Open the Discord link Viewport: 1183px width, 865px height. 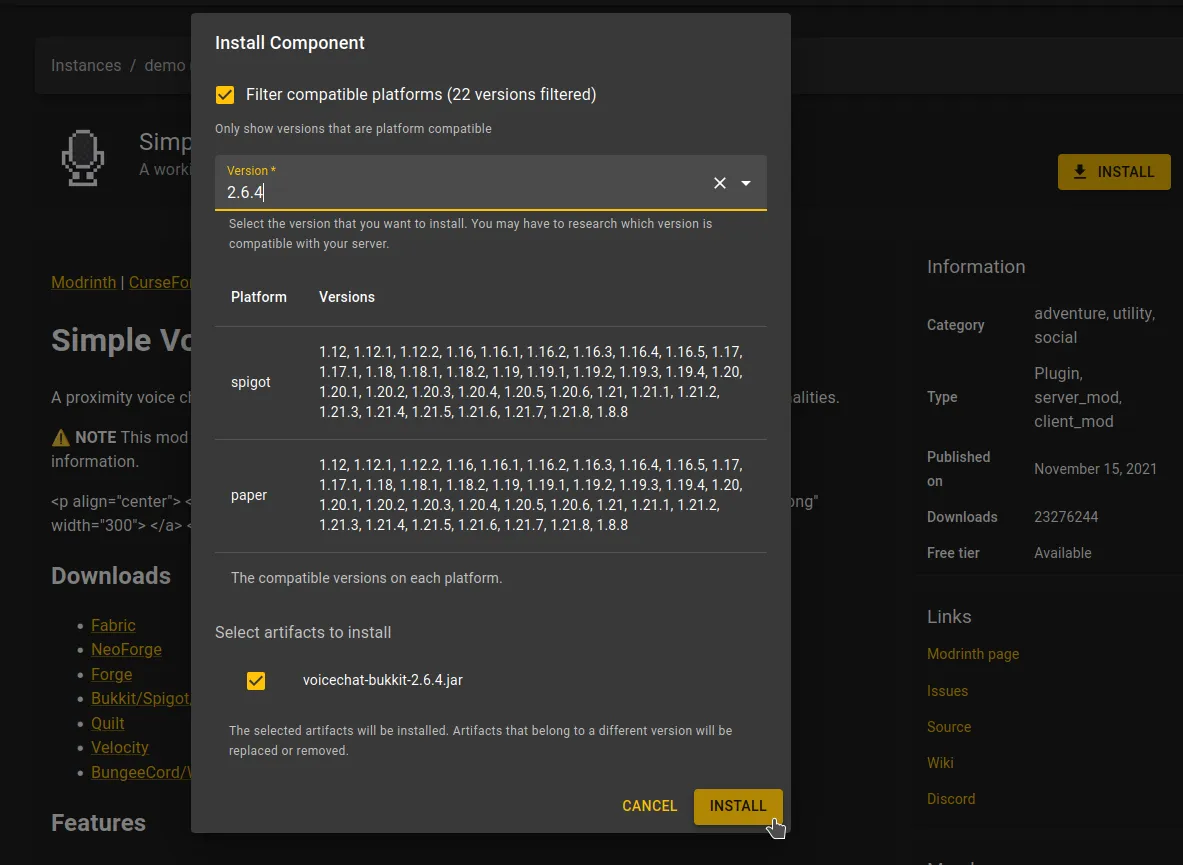(x=951, y=799)
